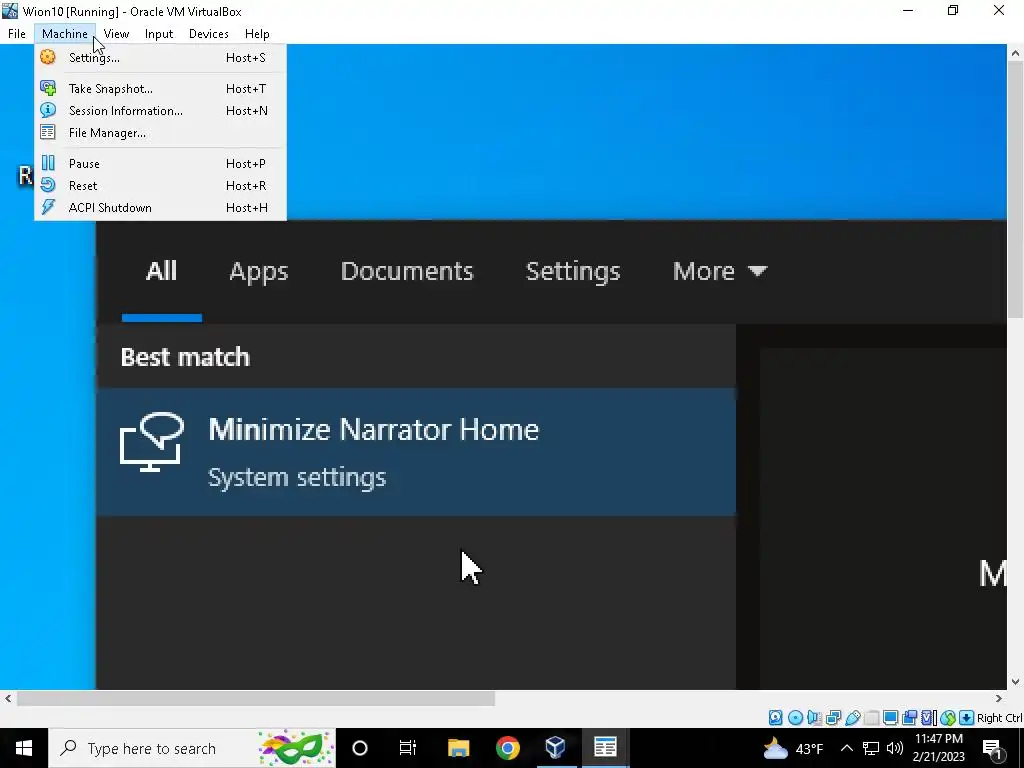Image resolution: width=1024 pixels, height=768 pixels.
Task: Click the vertical scrollbar down arrow
Action: pos(1016,682)
